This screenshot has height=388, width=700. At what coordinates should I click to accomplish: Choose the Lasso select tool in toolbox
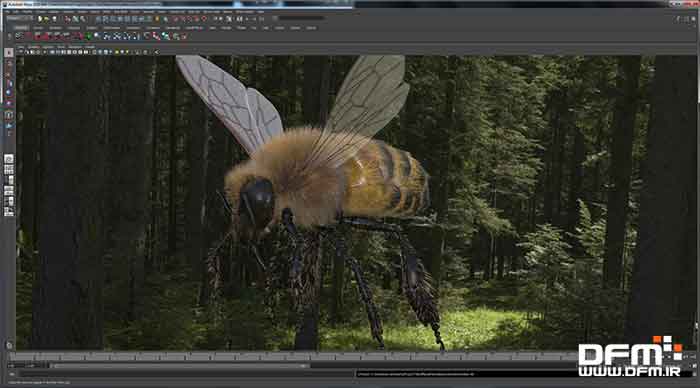point(9,63)
